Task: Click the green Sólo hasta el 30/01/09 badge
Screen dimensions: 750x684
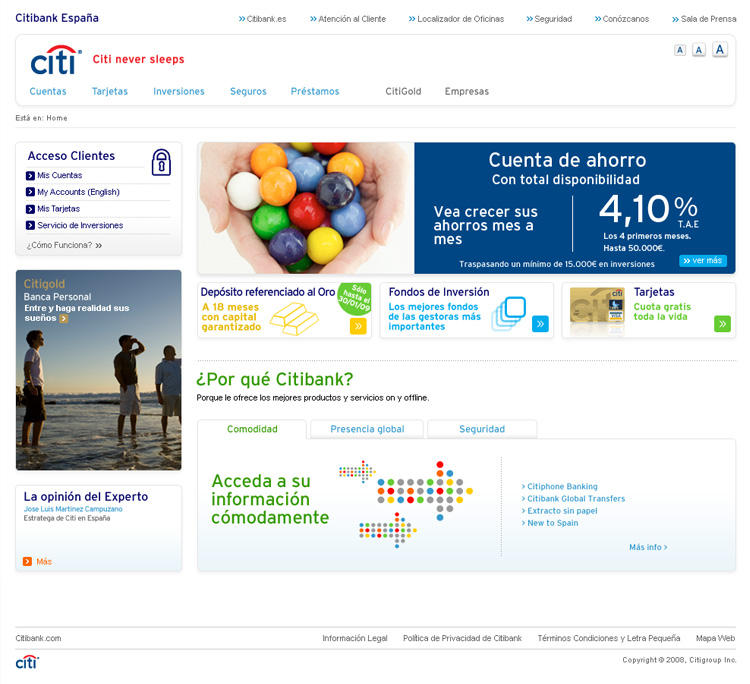Action: pyautogui.click(x=354, y=298)
